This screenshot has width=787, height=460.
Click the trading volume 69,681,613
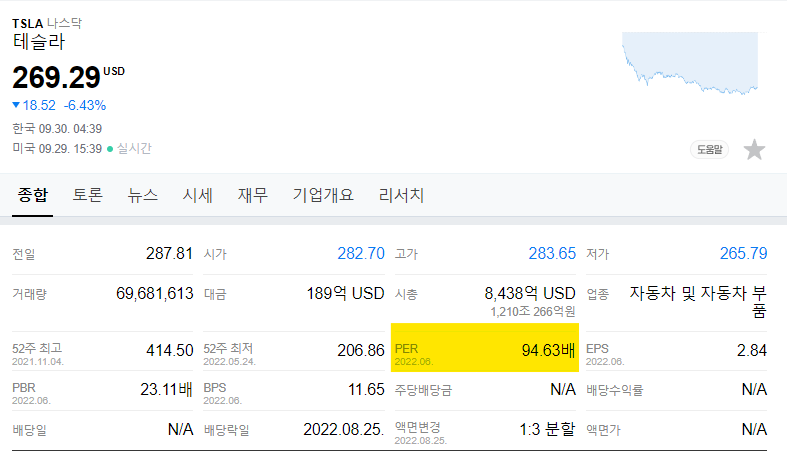point(155,293)
